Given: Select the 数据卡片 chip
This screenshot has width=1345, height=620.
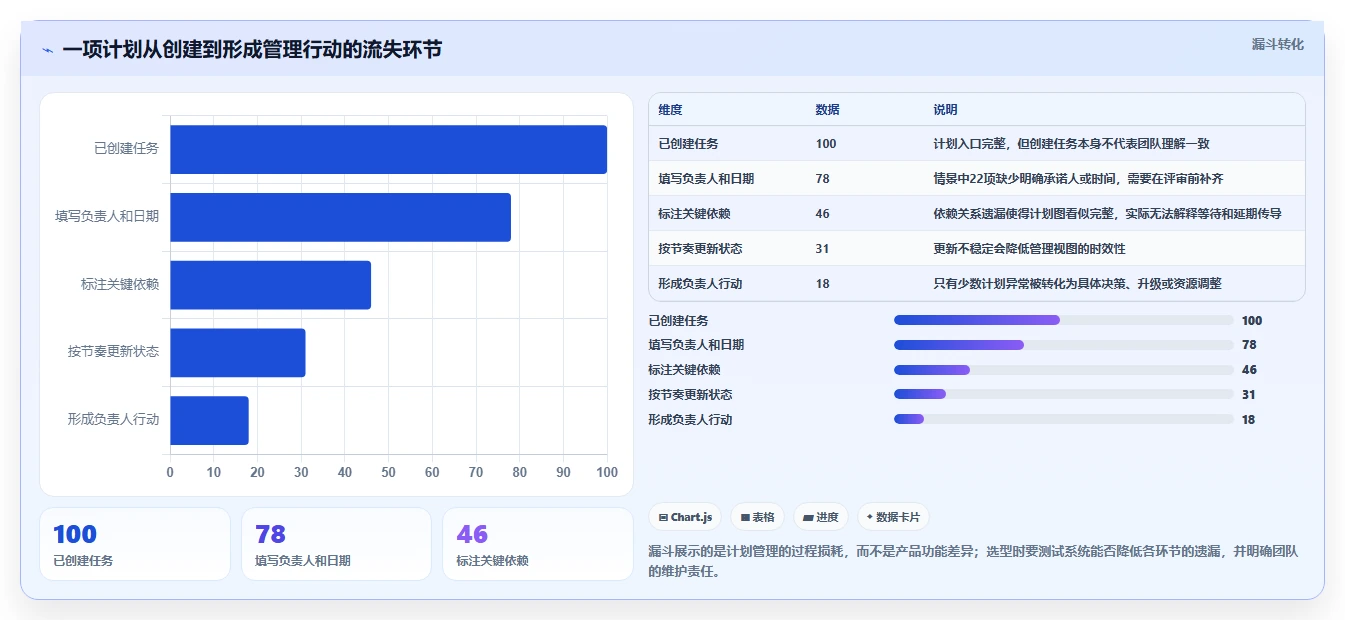Looking at the screenshot, I should (x=892, y=517).
